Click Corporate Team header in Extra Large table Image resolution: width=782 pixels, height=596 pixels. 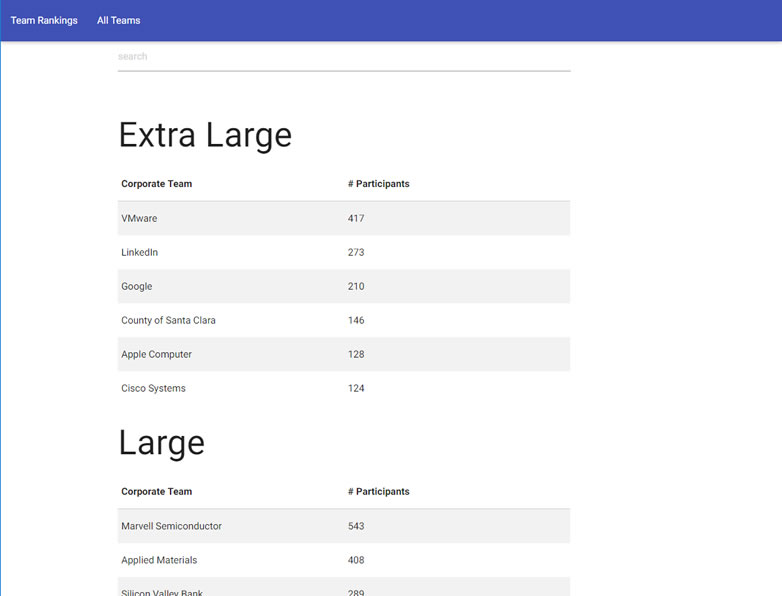tap(156, 184)
